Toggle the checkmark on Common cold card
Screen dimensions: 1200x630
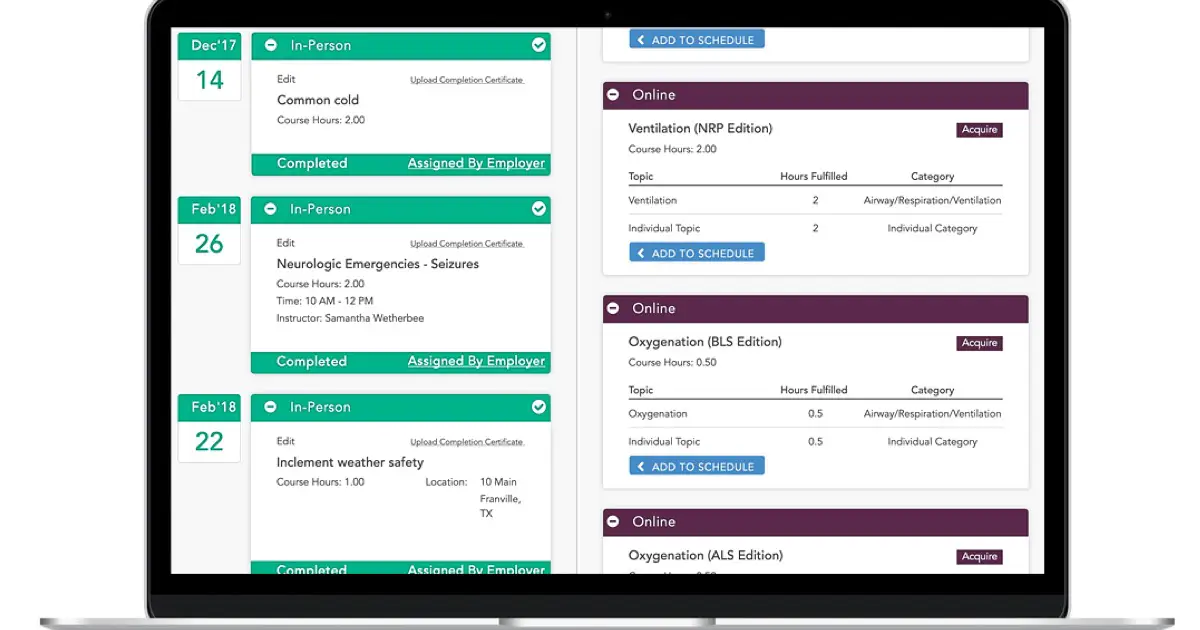[539, 45]
